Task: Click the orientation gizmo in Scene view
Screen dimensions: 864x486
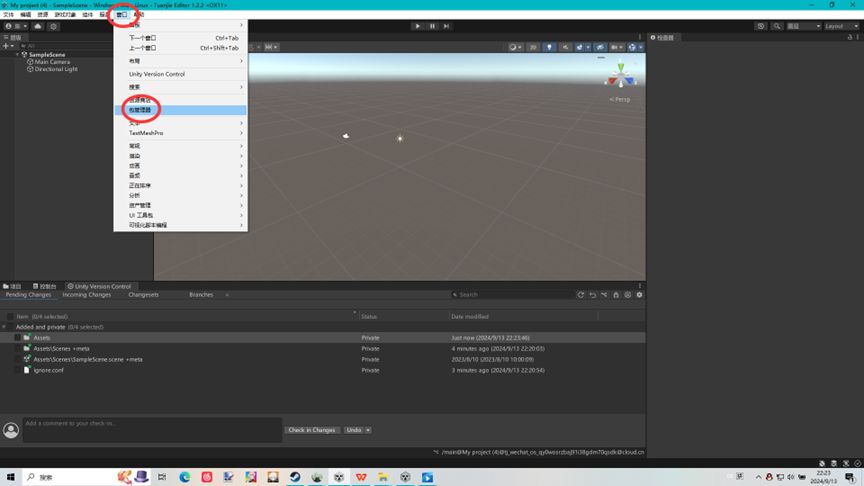Action: (621, 76)
